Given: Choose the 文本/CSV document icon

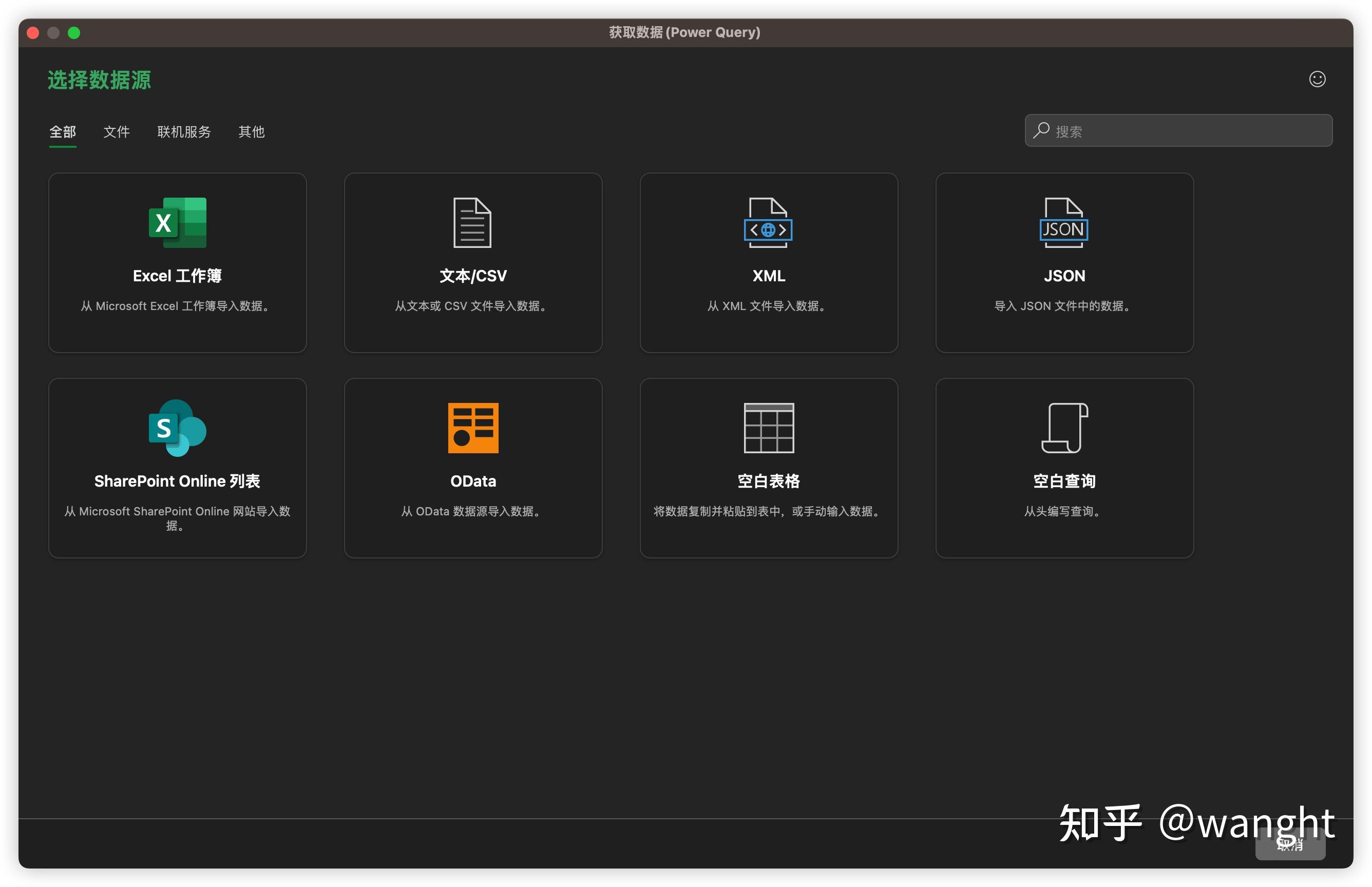Looking at the screenshot, I should point(472,223).
